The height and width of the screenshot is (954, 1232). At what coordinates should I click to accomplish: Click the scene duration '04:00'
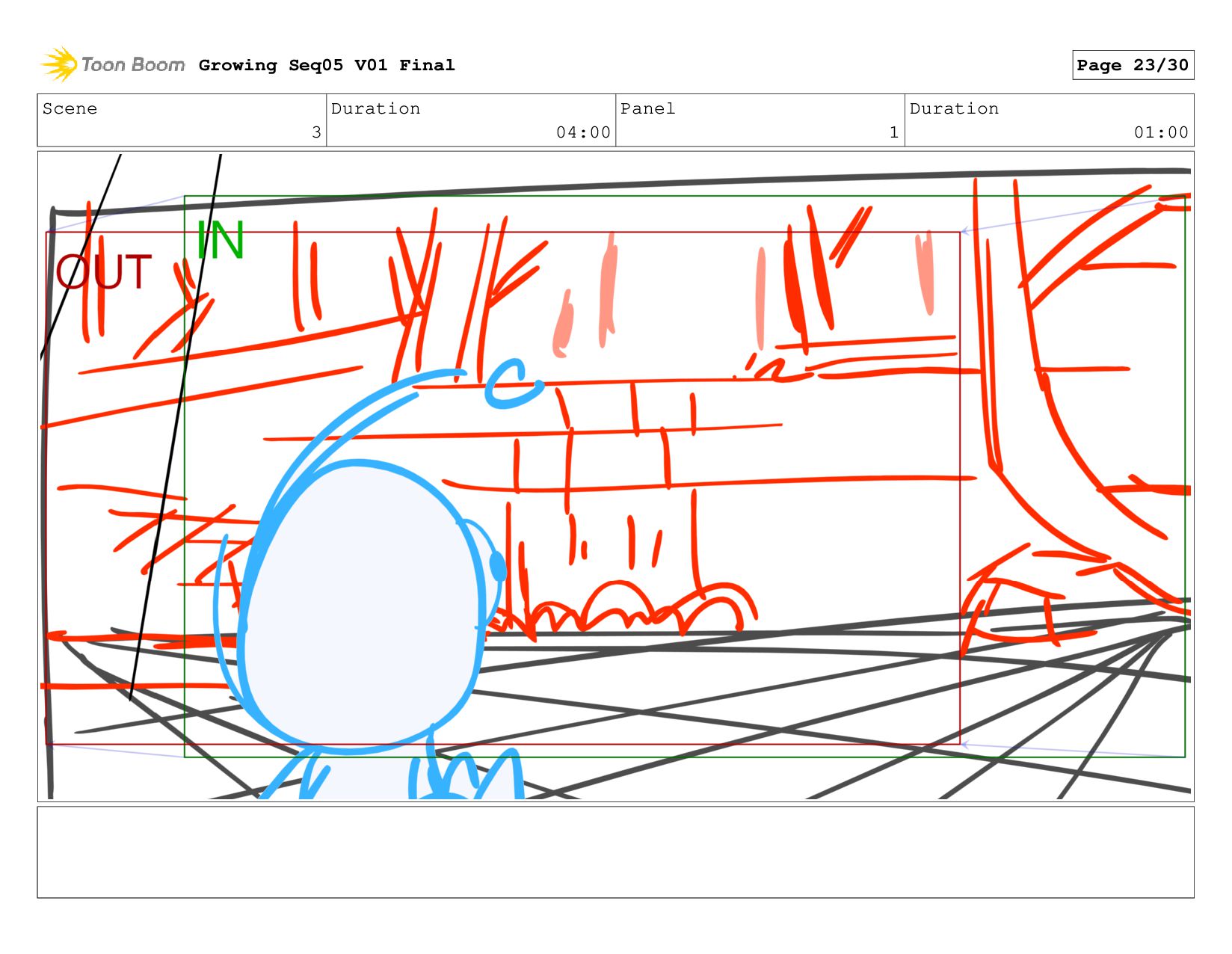(x=583, y=132)
